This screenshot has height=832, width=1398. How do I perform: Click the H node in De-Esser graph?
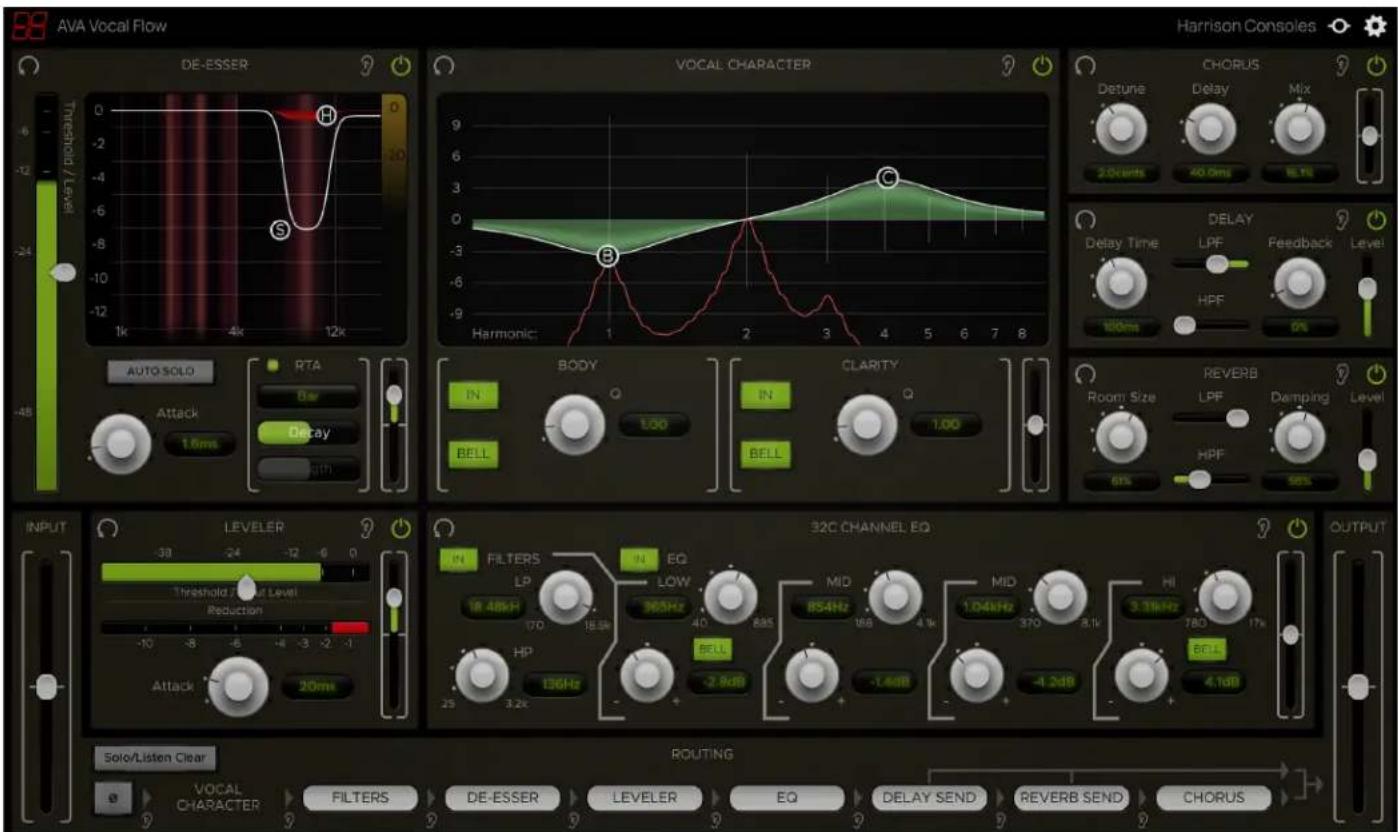click(326, 116)
